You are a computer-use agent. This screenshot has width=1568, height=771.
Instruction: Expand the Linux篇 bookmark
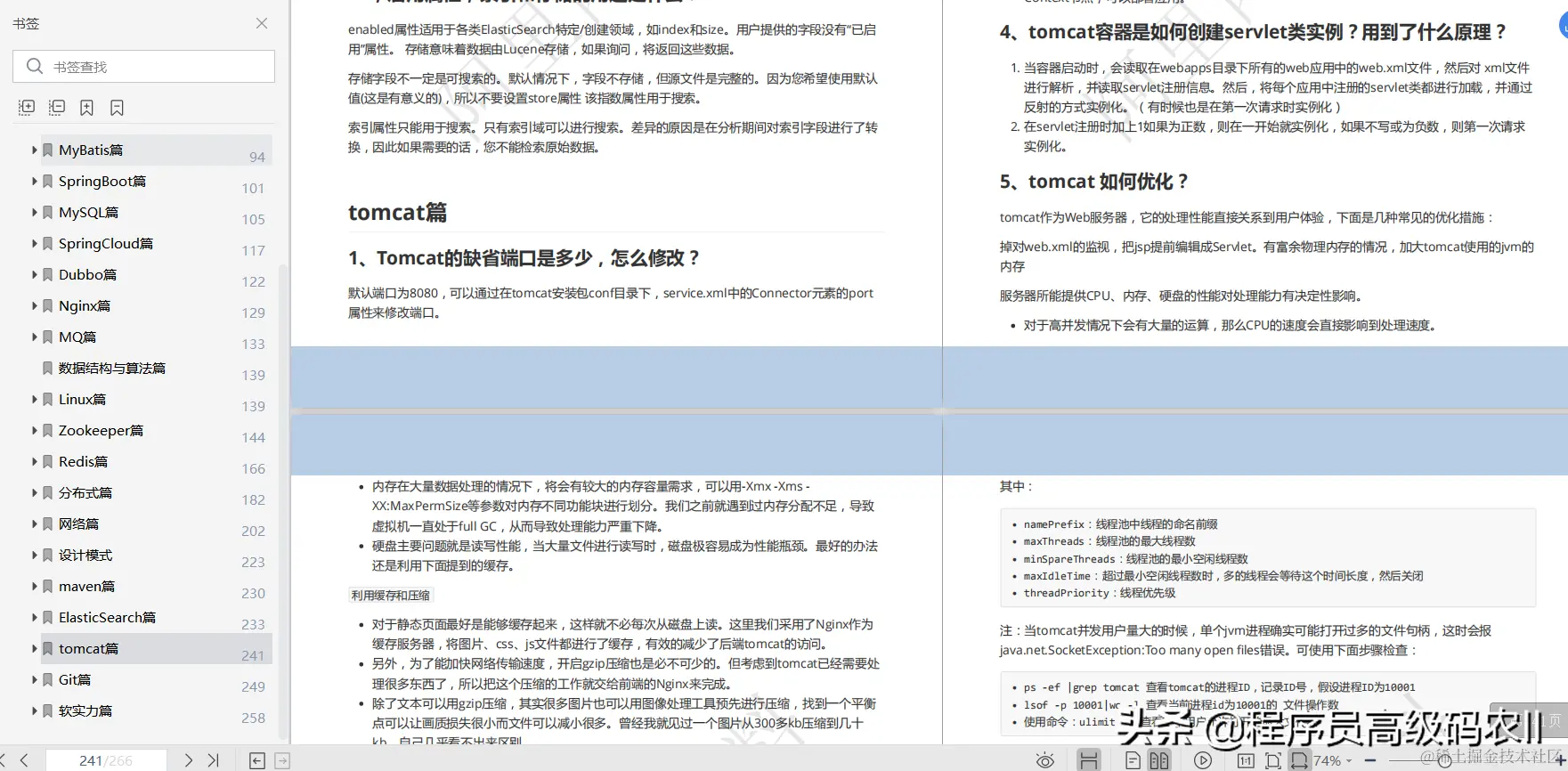coord(35,399)
